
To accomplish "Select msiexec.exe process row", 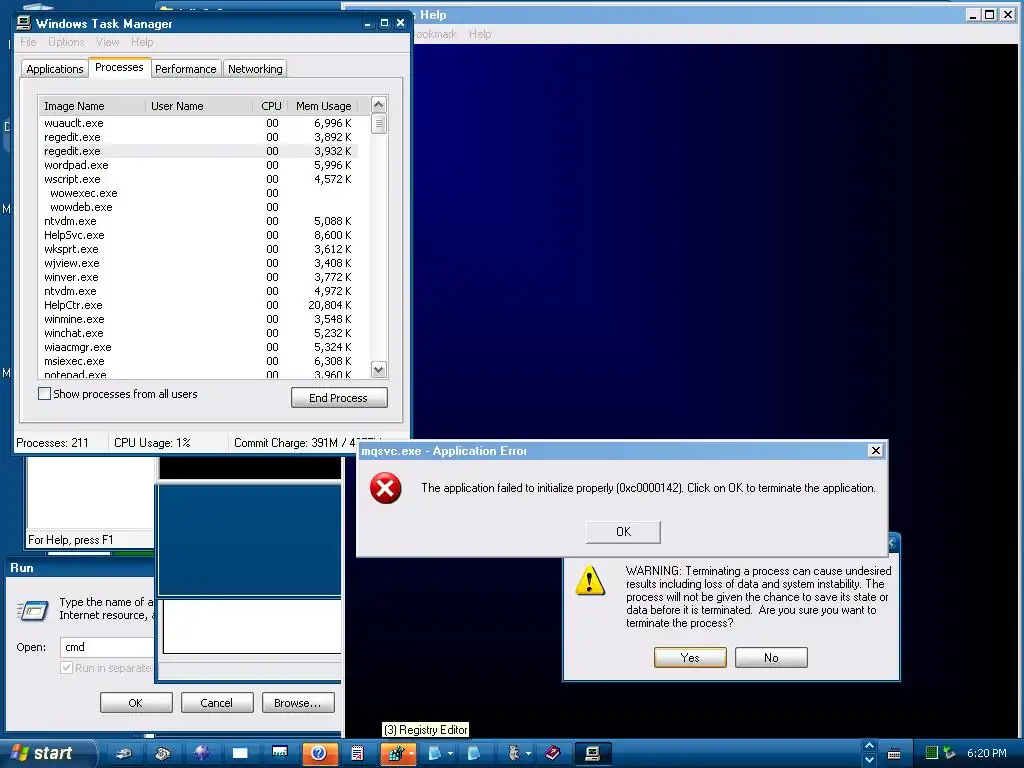I will pyautogui.click(x=199, y=361).
